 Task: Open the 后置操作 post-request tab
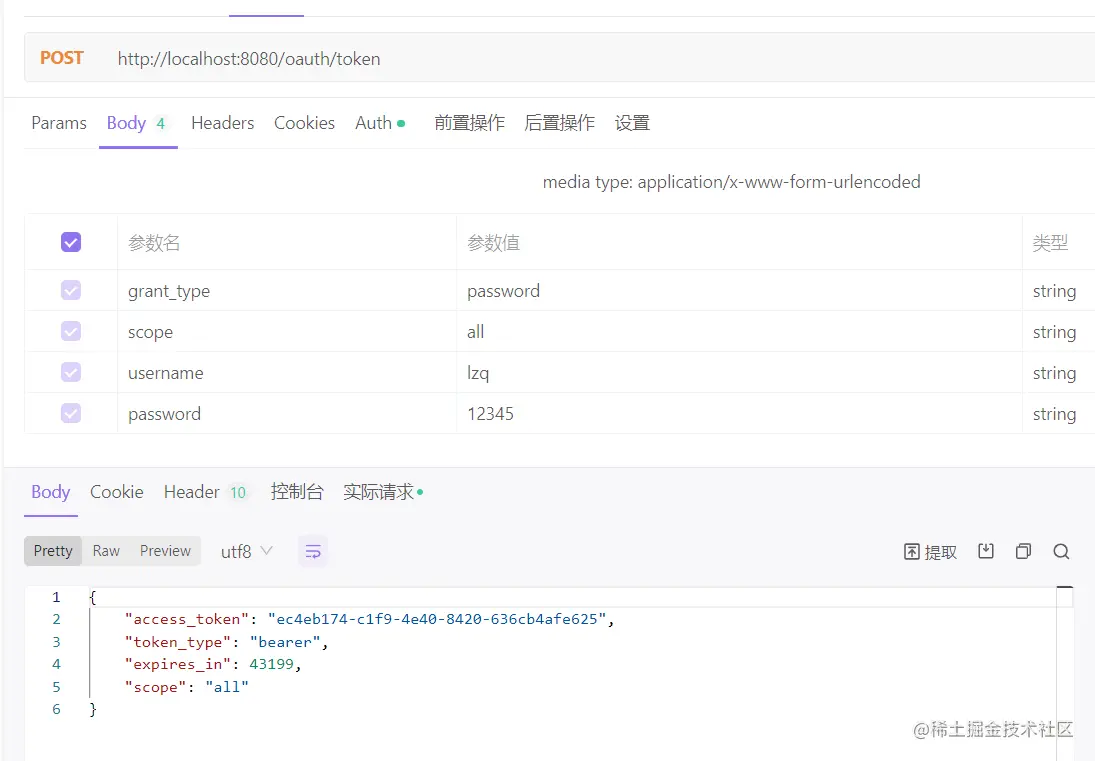pyautogui.click(x=559, y=123)
